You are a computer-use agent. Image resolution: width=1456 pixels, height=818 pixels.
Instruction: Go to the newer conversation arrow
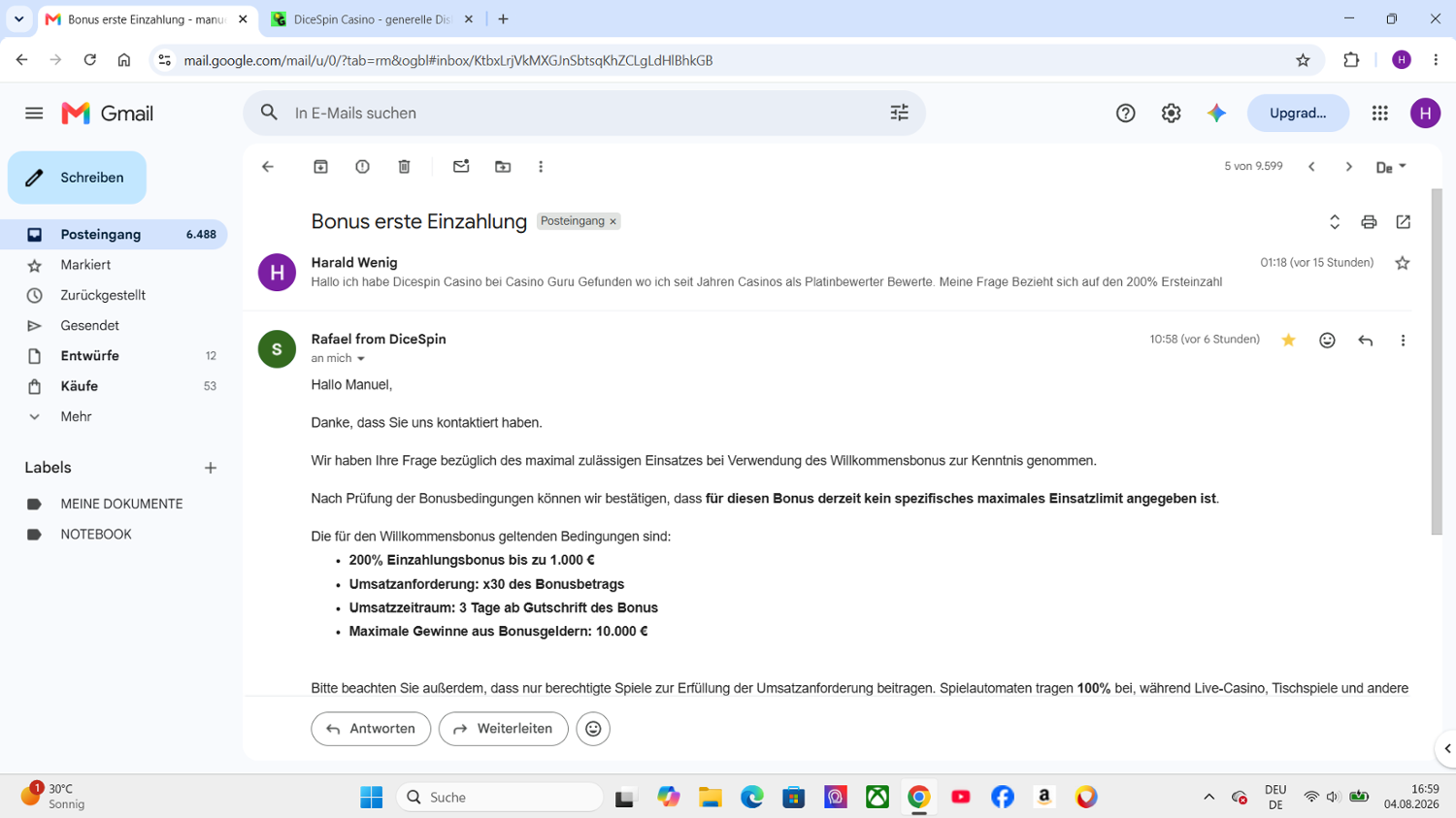(1311, 167)
